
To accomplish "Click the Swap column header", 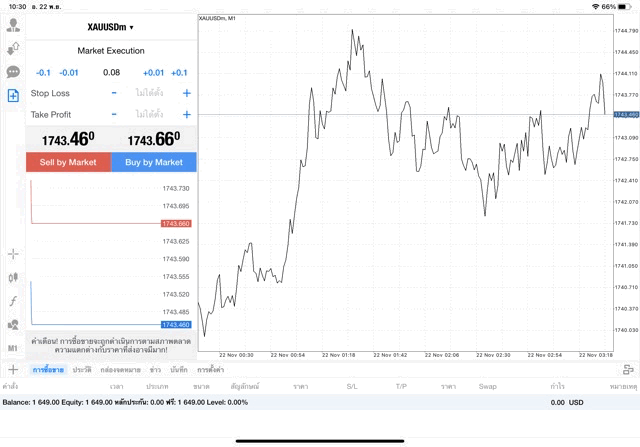I will 488,386.
